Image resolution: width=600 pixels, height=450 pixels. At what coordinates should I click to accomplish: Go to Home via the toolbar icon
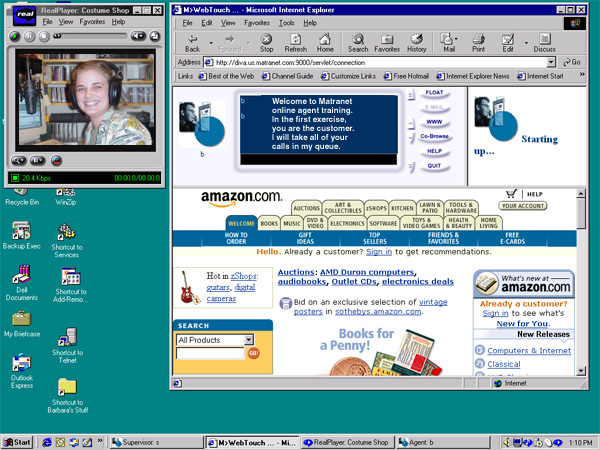click(x=325, y=43)
